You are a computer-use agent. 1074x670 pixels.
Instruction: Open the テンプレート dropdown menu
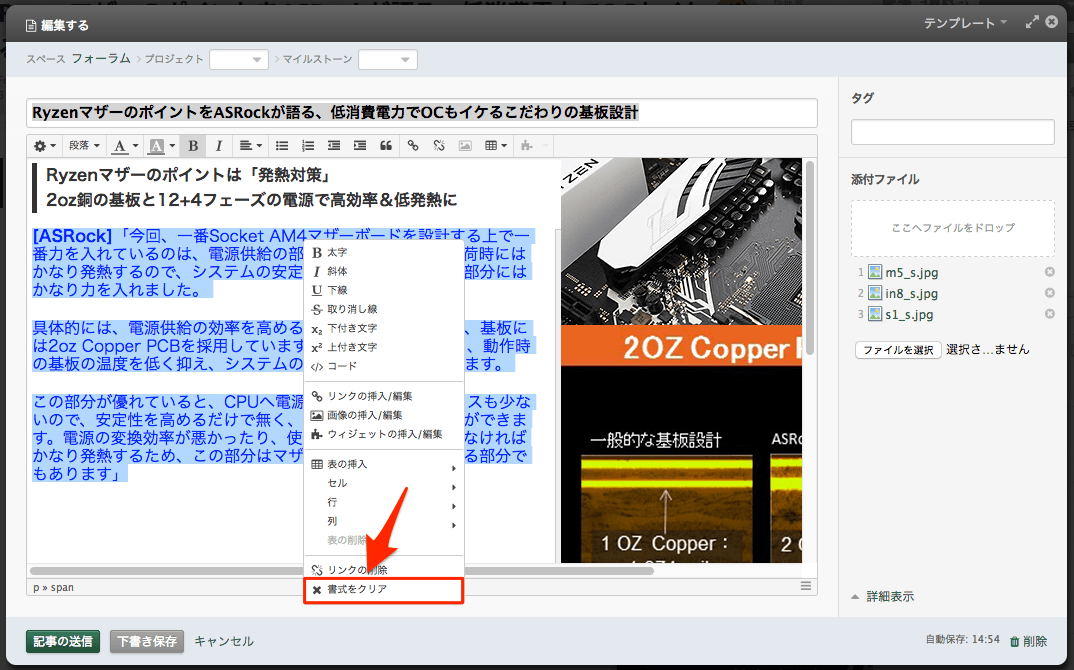[x=965, y=23]
